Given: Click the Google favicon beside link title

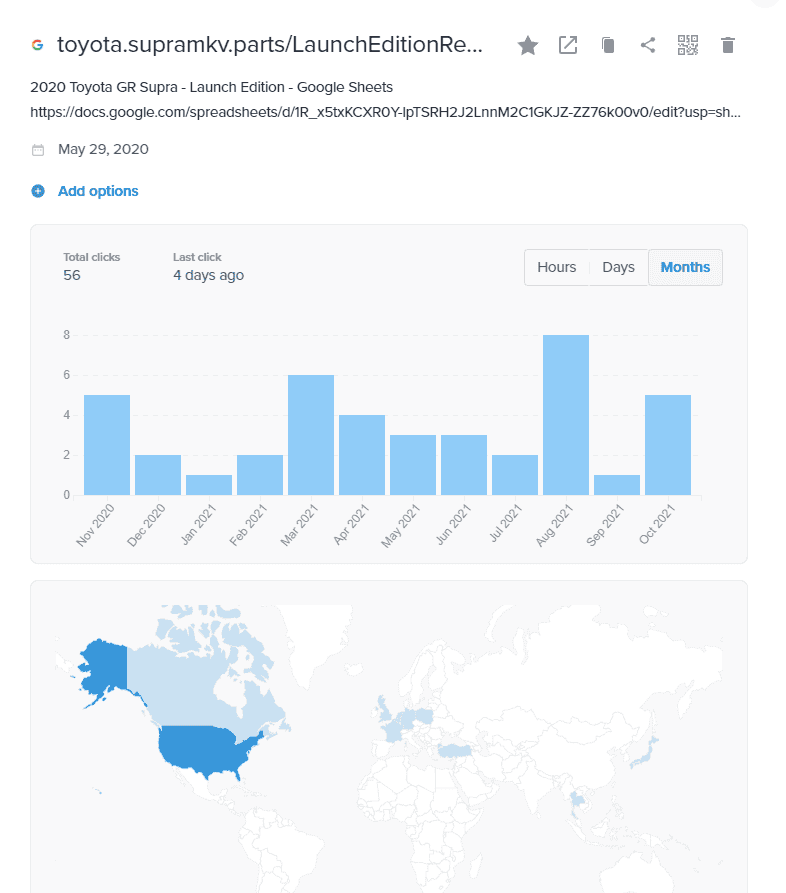Looking at the screenshot, I should (38, 45).
